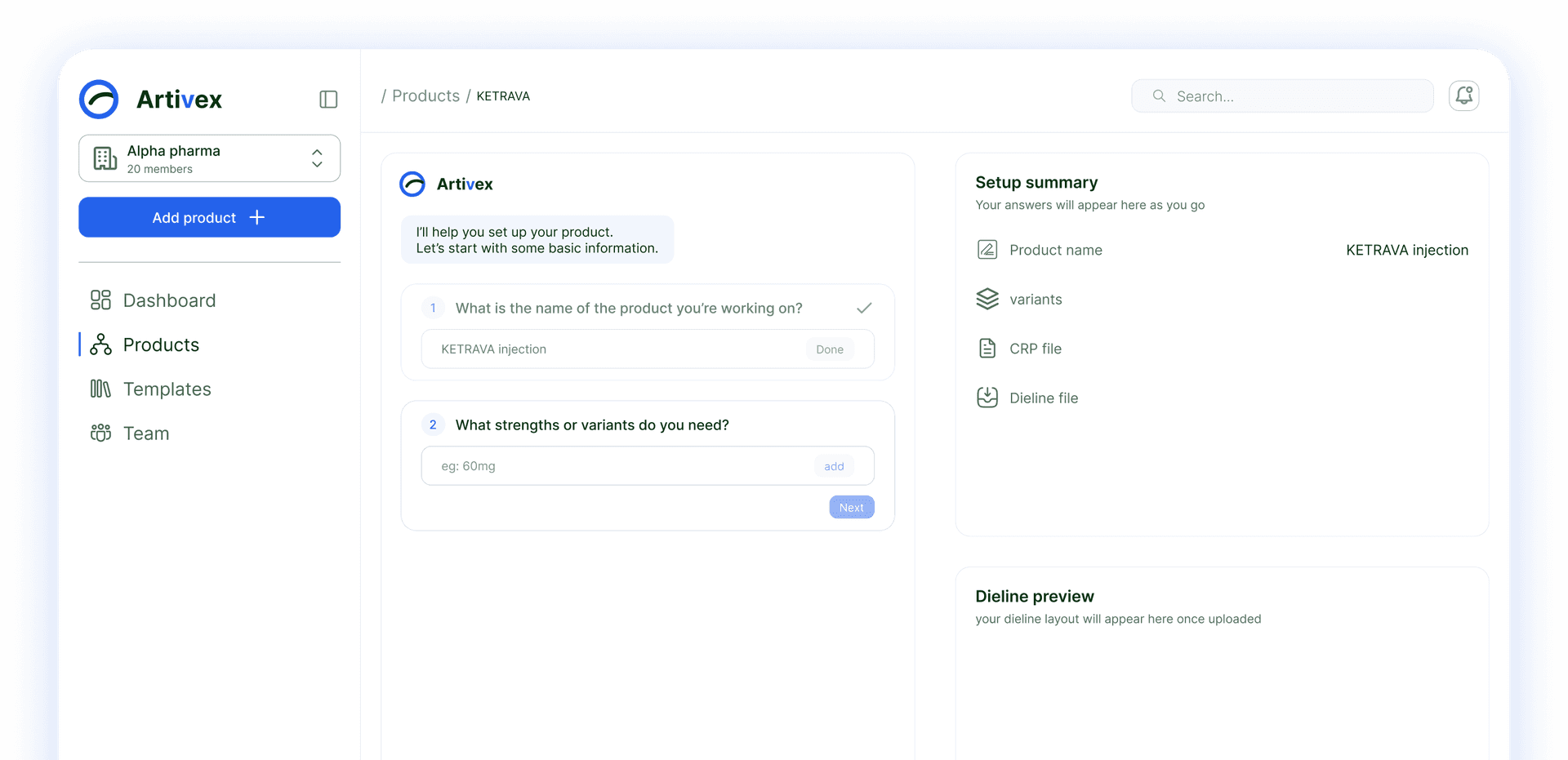The height and width of the screenshot is (760, 1568).
Task: Go to the Products section
Action: [161, 344]
